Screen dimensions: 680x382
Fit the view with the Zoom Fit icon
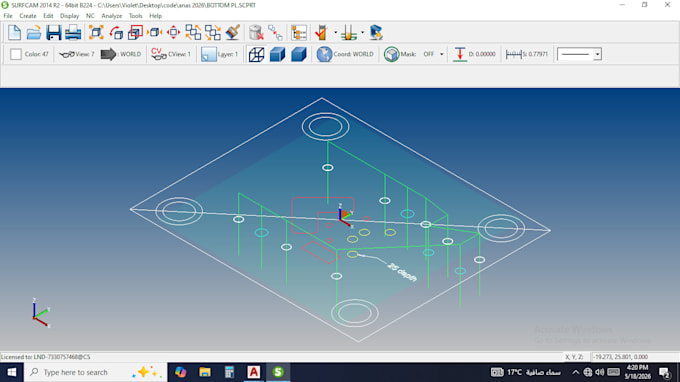coord(96,33)
